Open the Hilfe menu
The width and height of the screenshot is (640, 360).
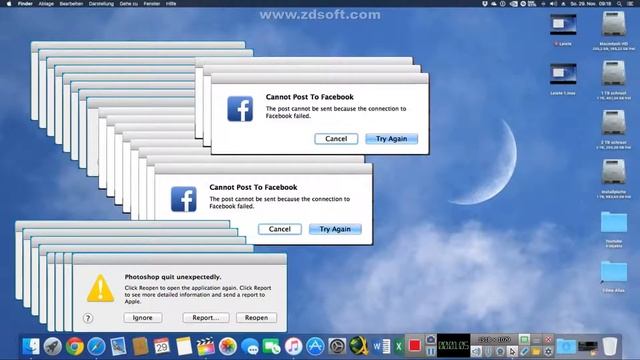(171, 4)
